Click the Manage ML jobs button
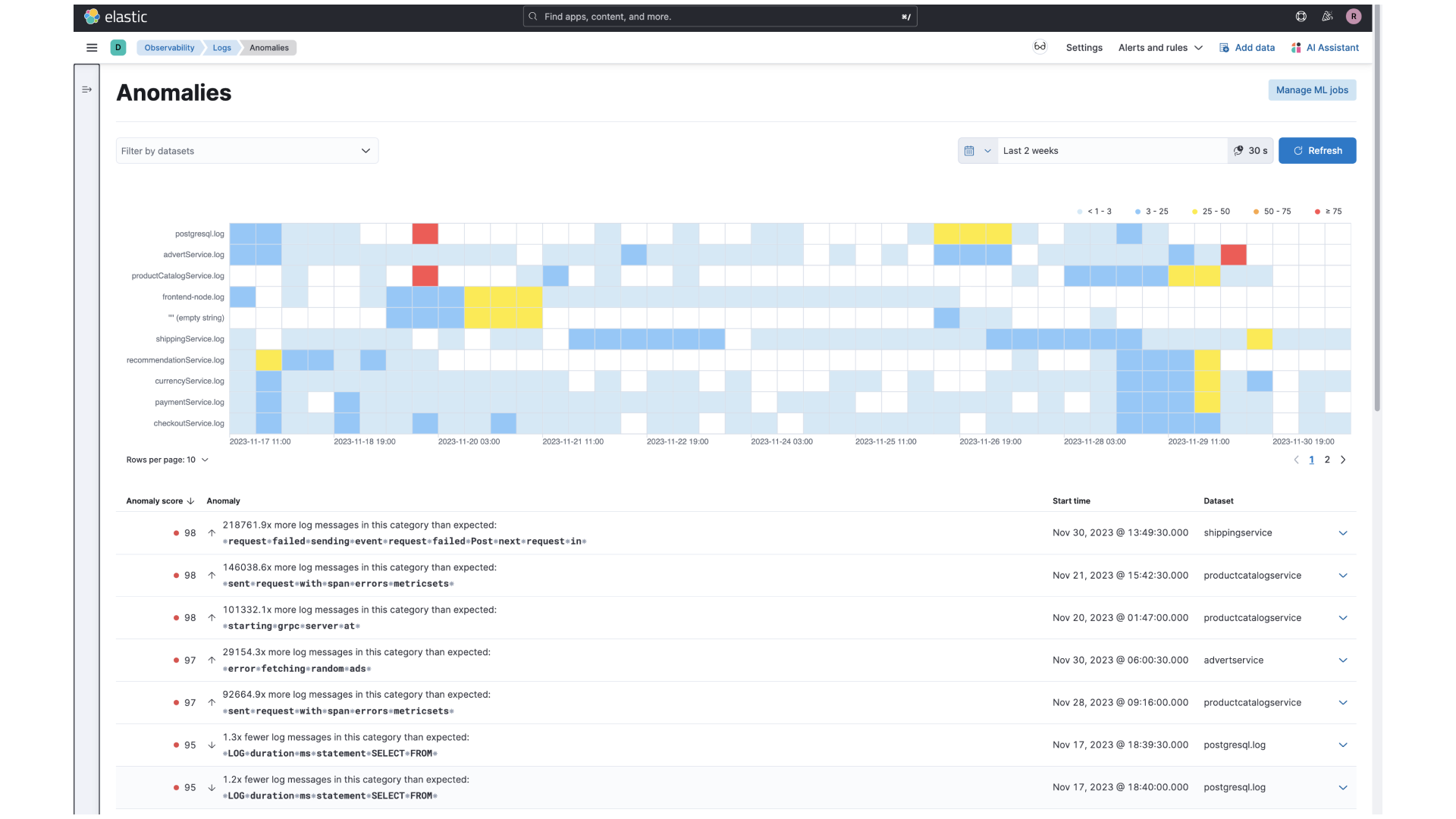Screen dimensions: 1456x819 click(1312, 89)
